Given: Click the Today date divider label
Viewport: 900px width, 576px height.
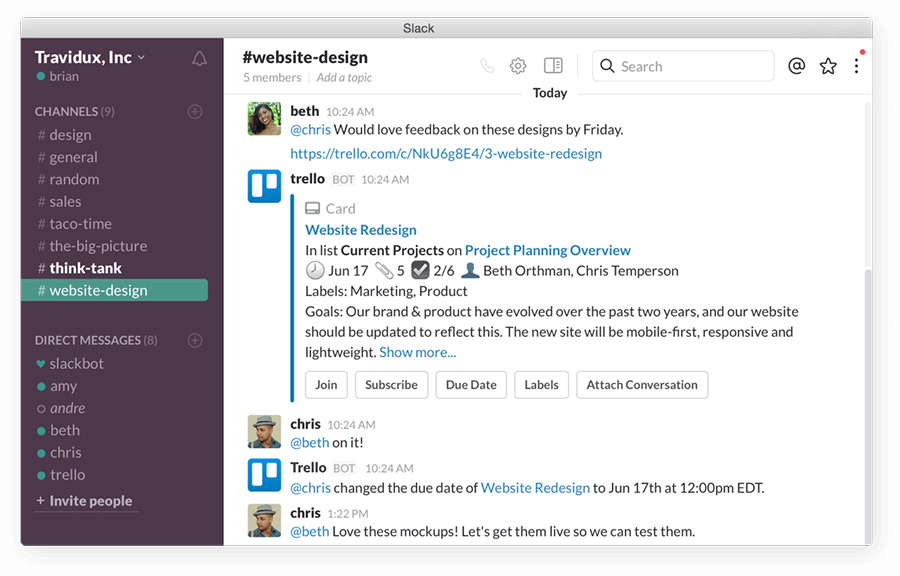Looking at the screenshot, I should point(550,93).
